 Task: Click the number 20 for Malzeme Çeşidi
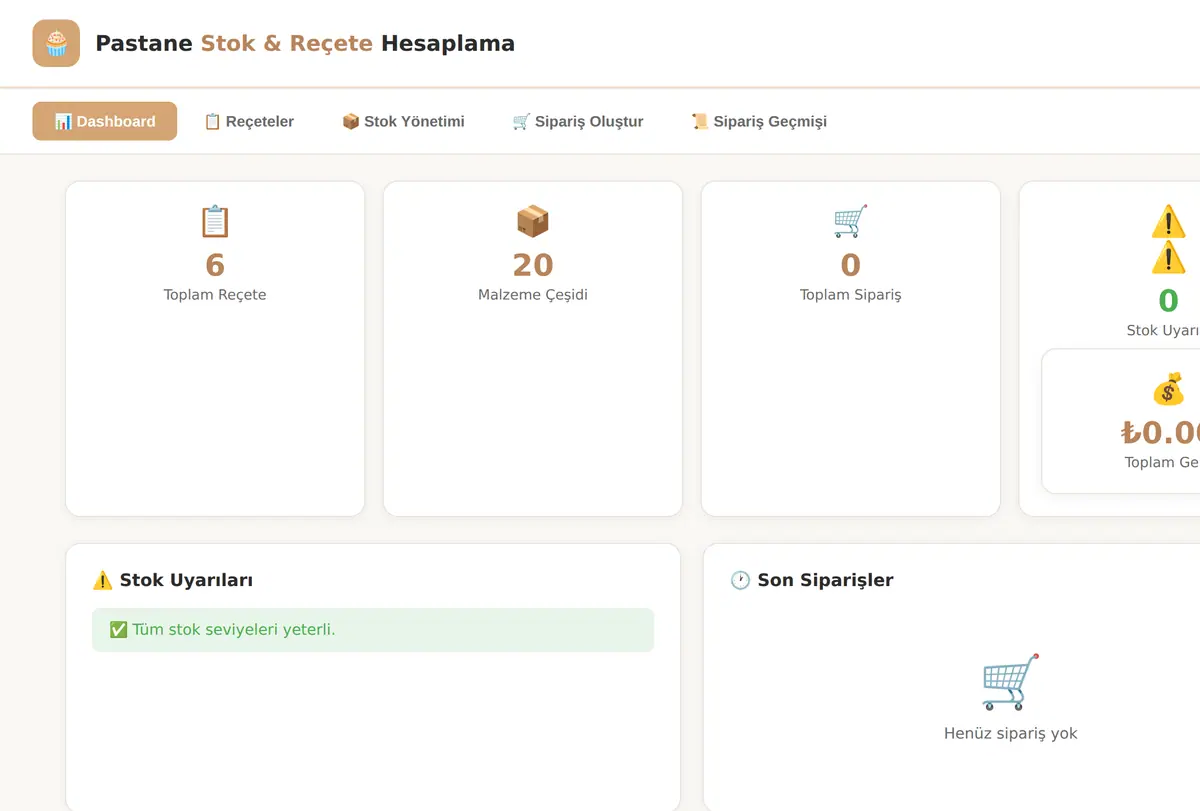533,265
